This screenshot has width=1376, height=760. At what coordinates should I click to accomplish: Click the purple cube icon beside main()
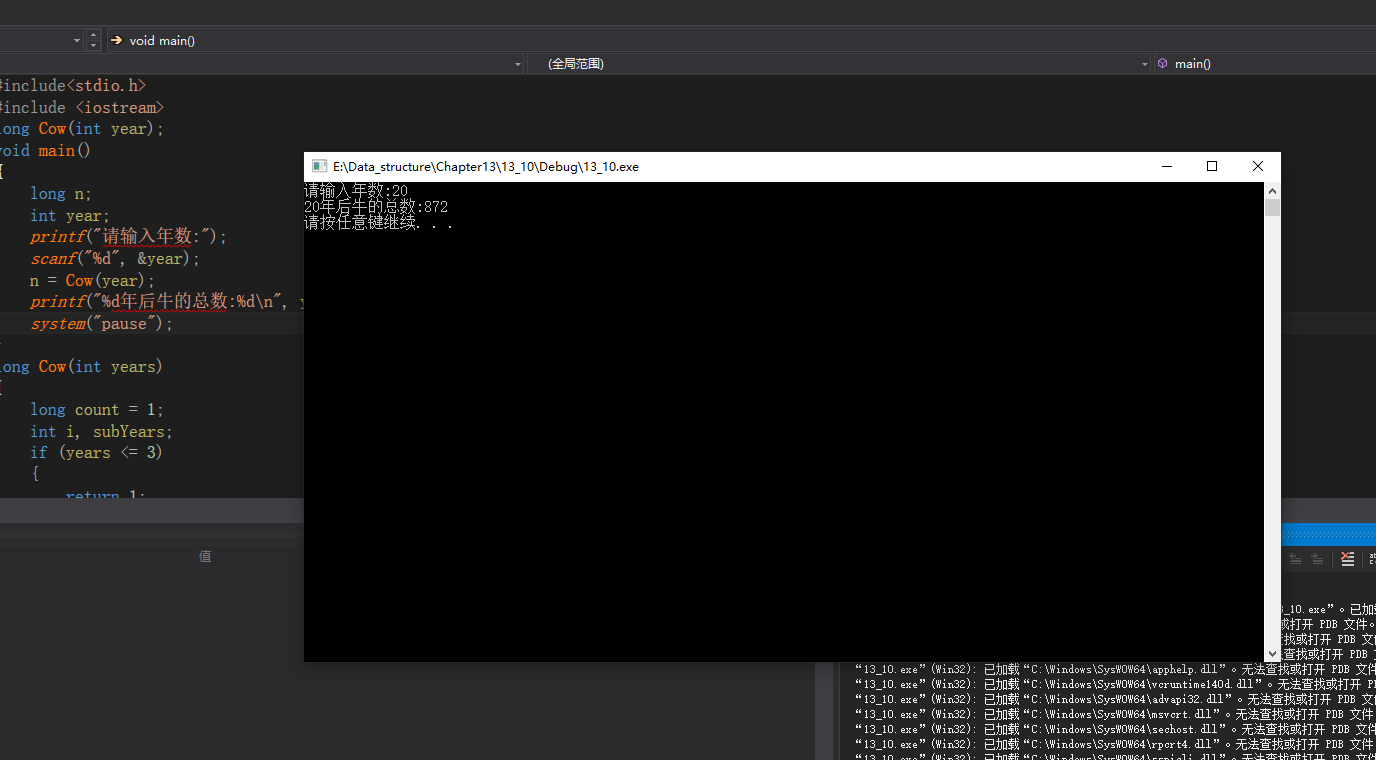(1162, 63)
